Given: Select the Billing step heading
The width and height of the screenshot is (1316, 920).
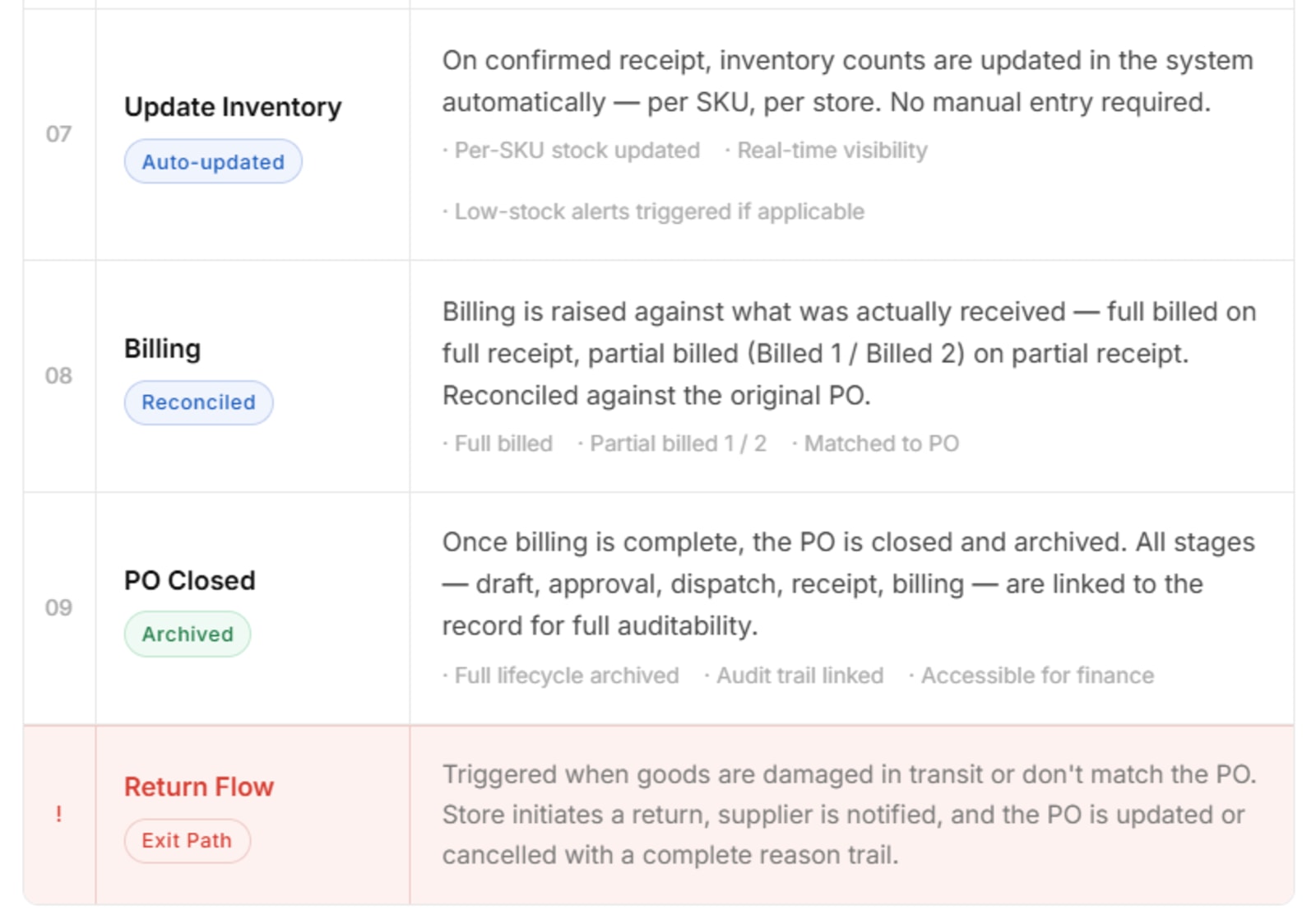Looking at the screenshot, I should tap(162, 349).
